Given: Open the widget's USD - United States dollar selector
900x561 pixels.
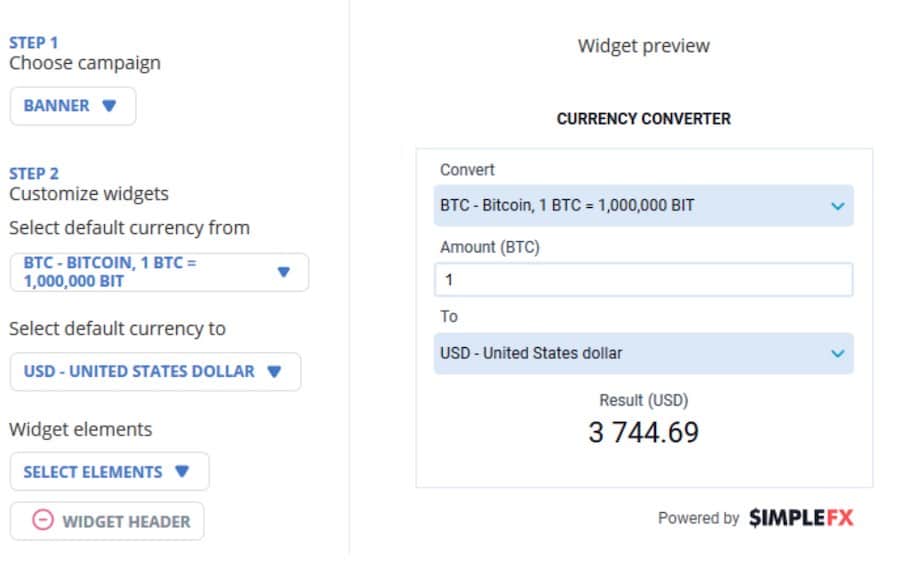Looking at the screenshot, I should [630, 353].
